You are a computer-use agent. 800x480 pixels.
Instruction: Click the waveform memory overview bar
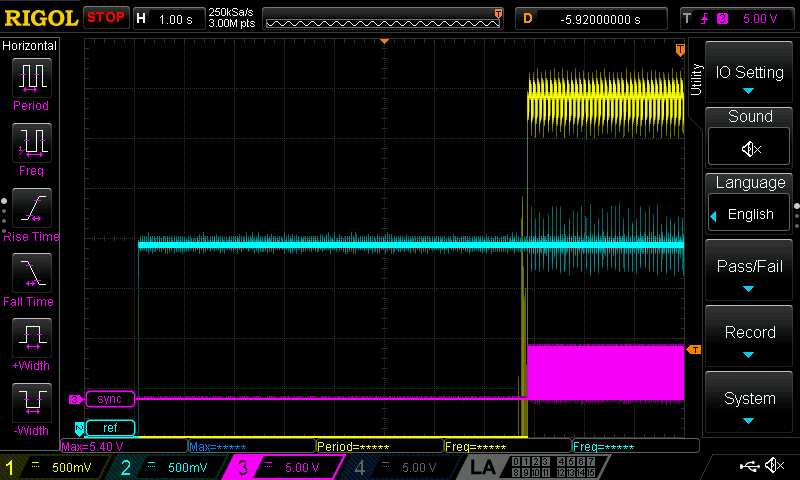[x=383, y=20]
